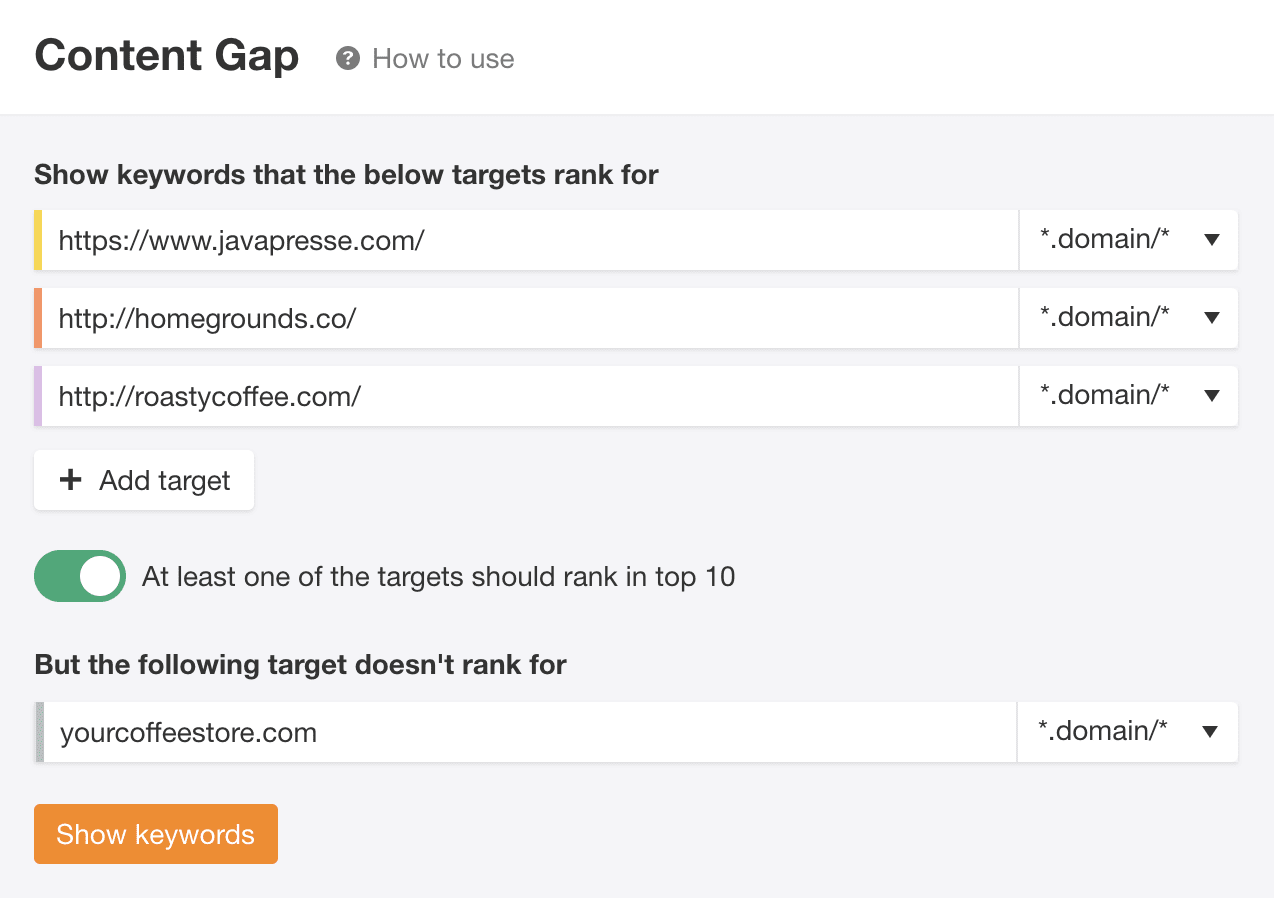Open the mode dropdown for javapresse.com
Viewport: 1274px width, 898px height.
click(1128, 240)
